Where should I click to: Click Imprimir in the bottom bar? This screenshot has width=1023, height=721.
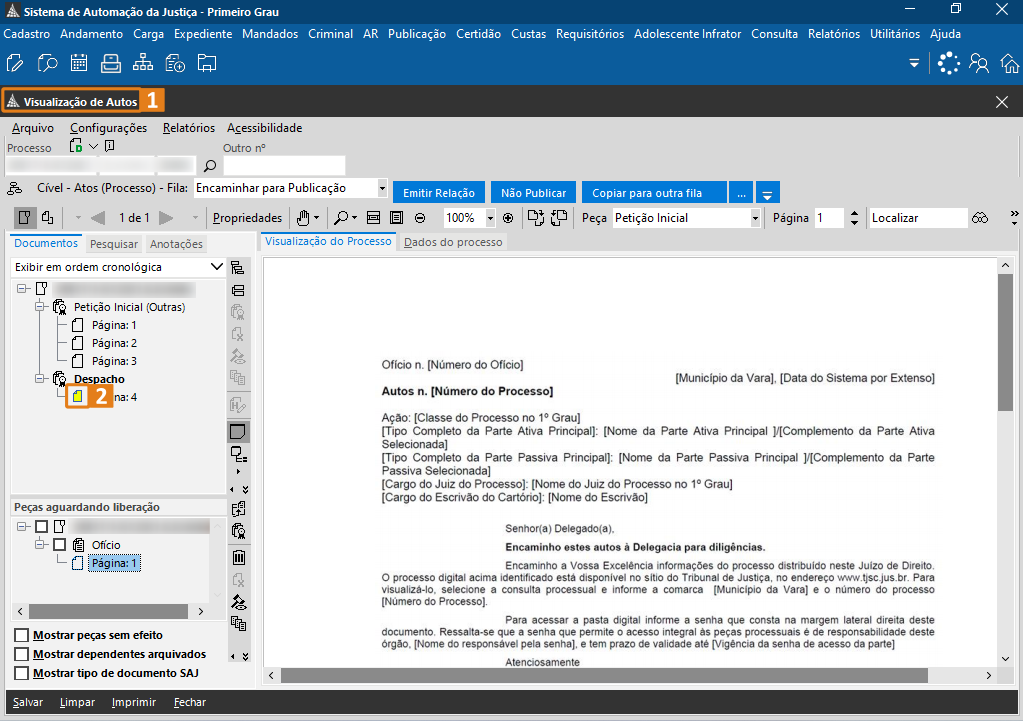pos(134,702)
